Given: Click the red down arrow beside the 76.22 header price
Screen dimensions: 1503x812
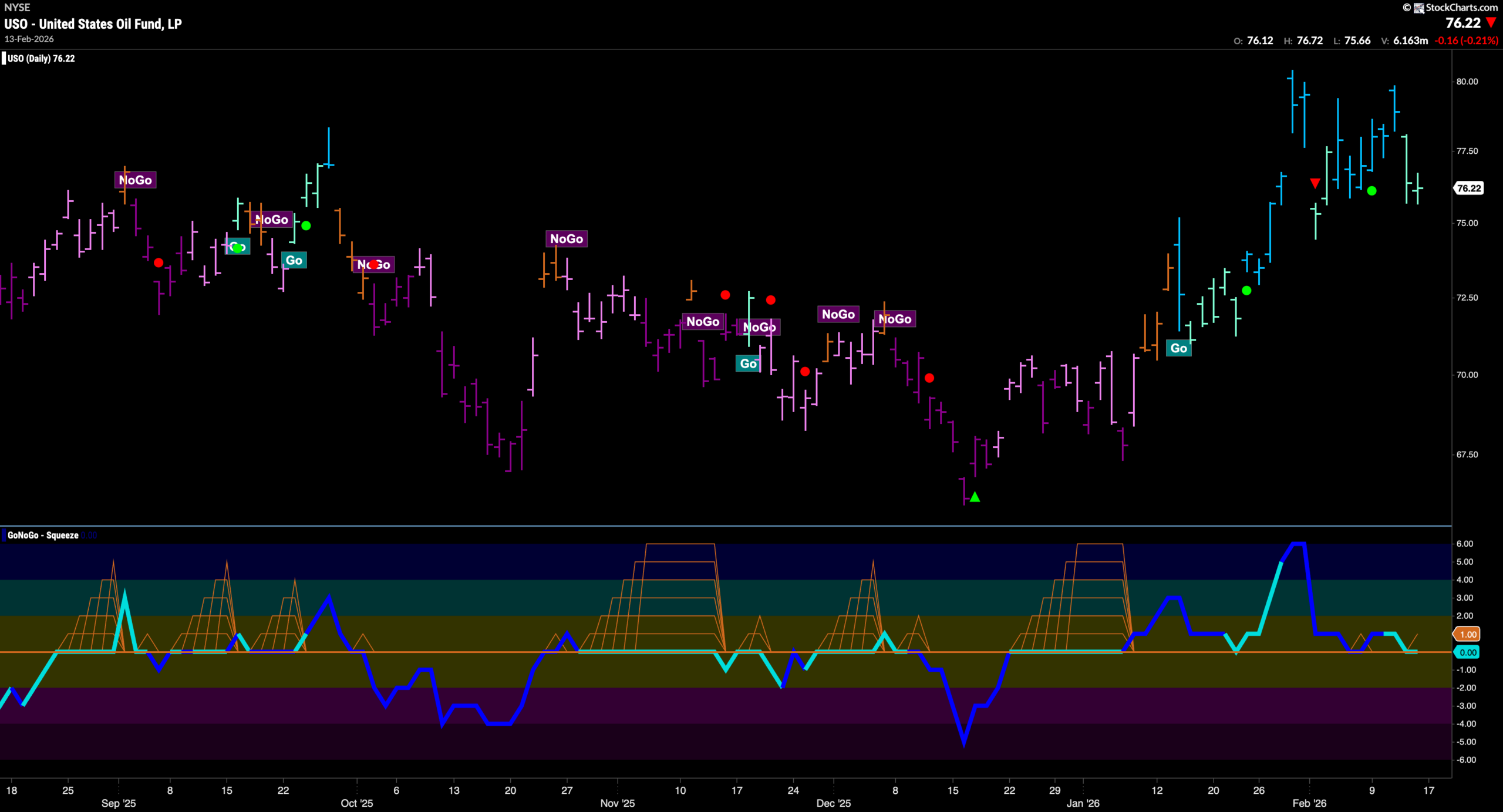Looking at the screenshot, I should pyautogui.click(x=1491, y=23).
